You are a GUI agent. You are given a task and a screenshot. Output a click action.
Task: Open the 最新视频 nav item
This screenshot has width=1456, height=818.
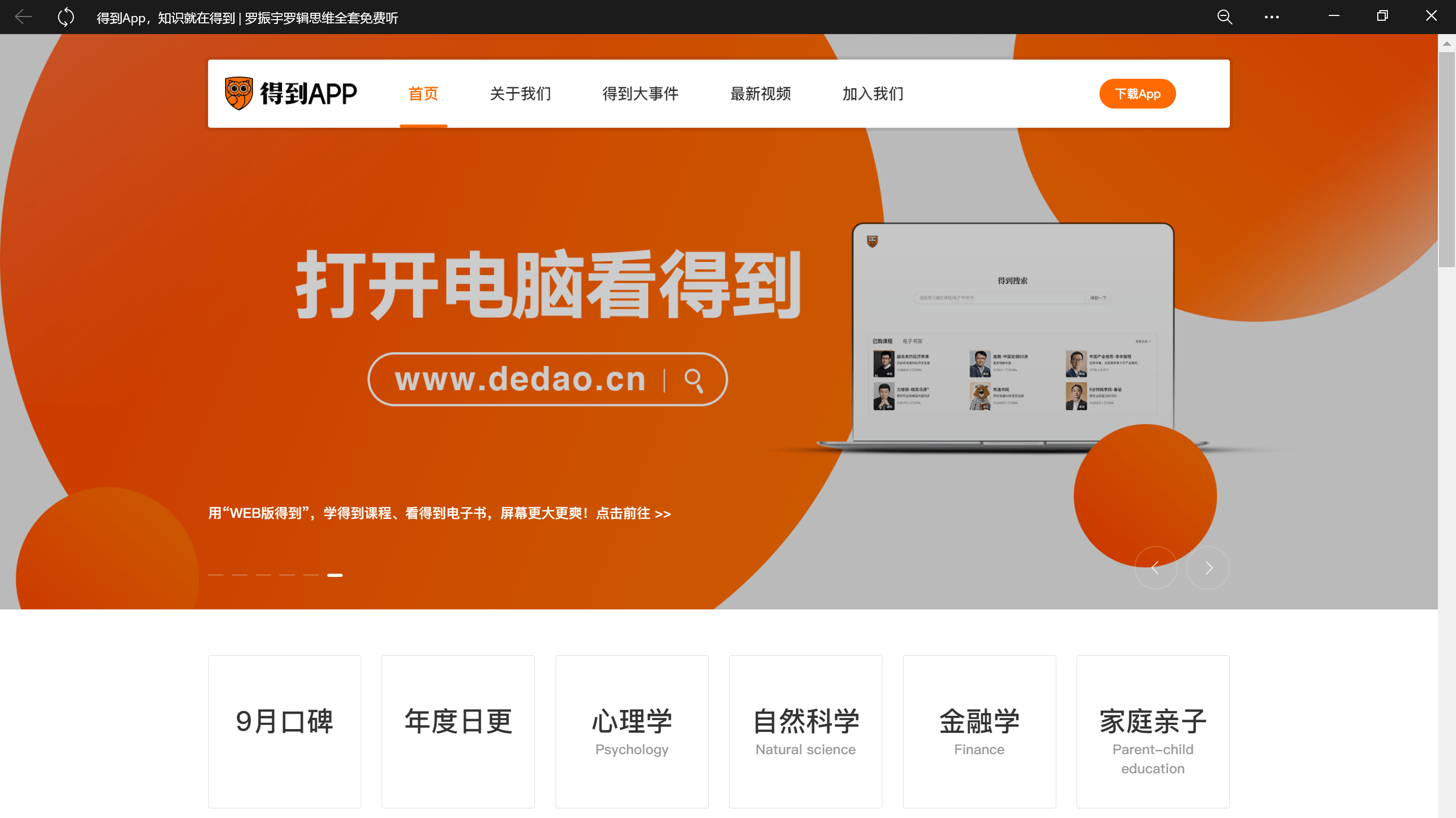[761, 93]
